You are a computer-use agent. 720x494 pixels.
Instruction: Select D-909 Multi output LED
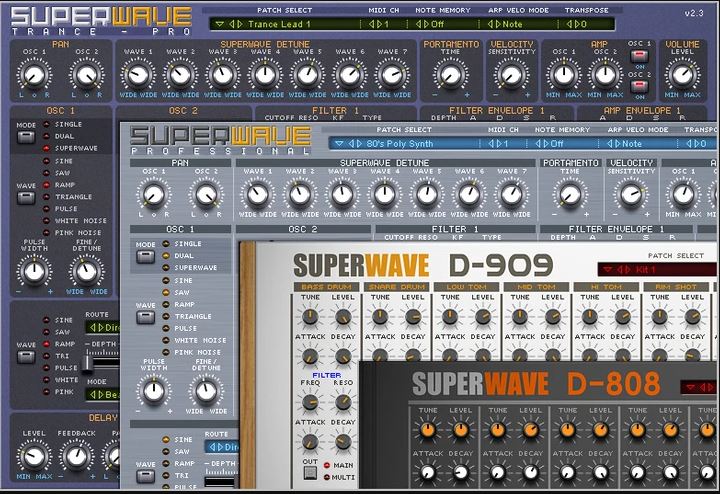[327, 477]
